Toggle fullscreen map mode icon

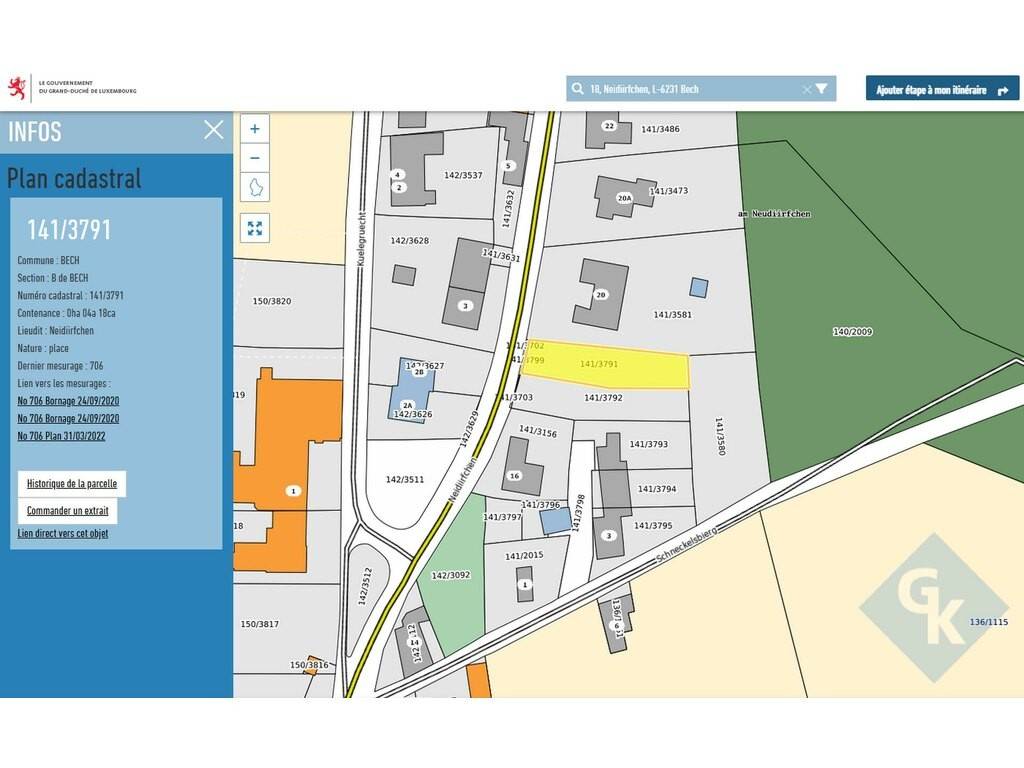(x=255, y=228)
